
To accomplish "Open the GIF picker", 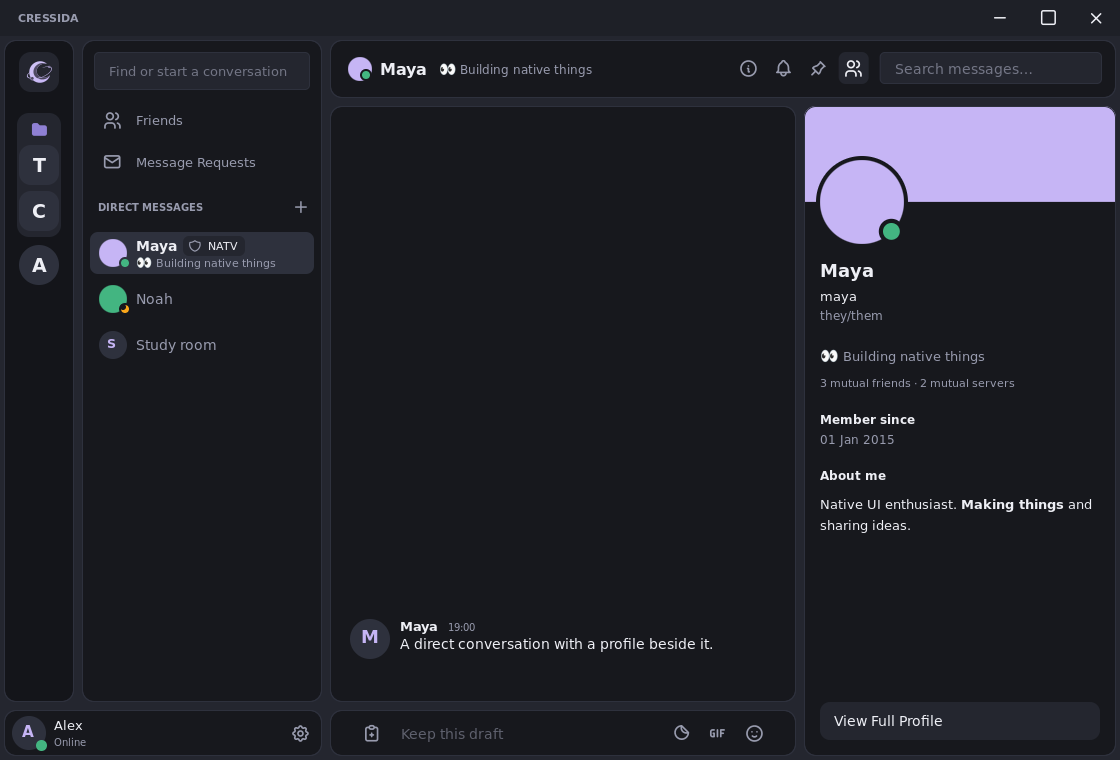I will point(717,734).
